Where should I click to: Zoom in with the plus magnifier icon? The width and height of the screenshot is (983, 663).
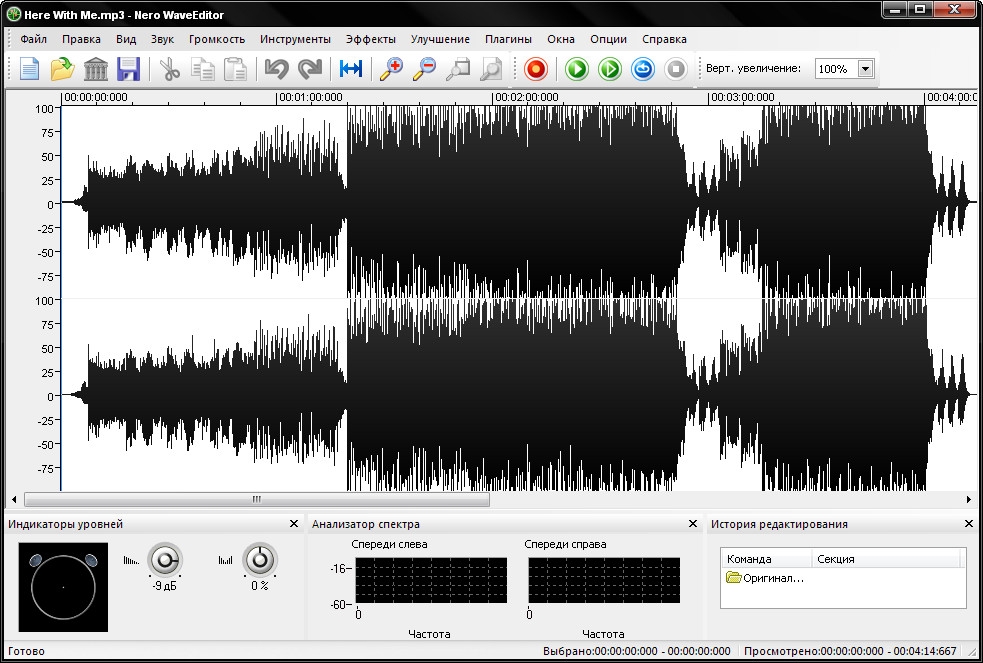coord(391,69)
